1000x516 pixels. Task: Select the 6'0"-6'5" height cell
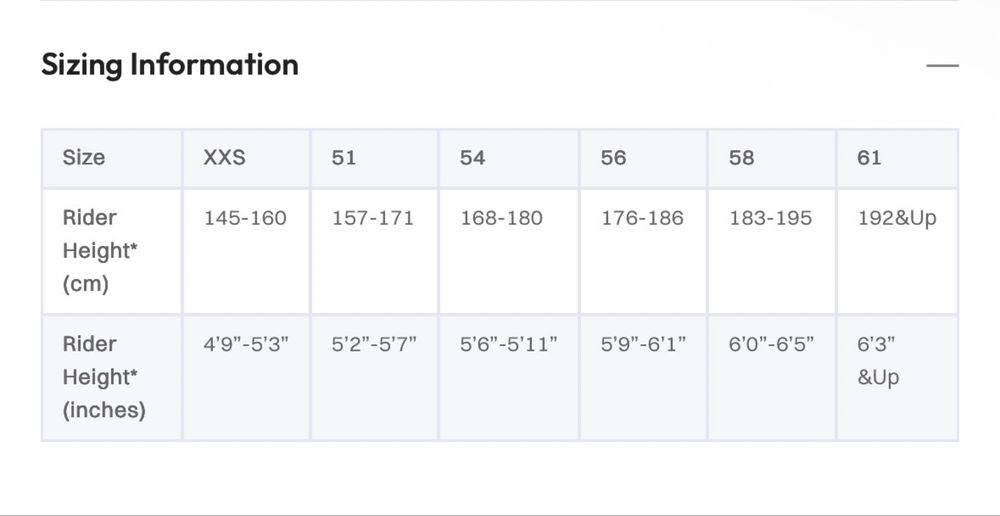(x=772, y=344)
